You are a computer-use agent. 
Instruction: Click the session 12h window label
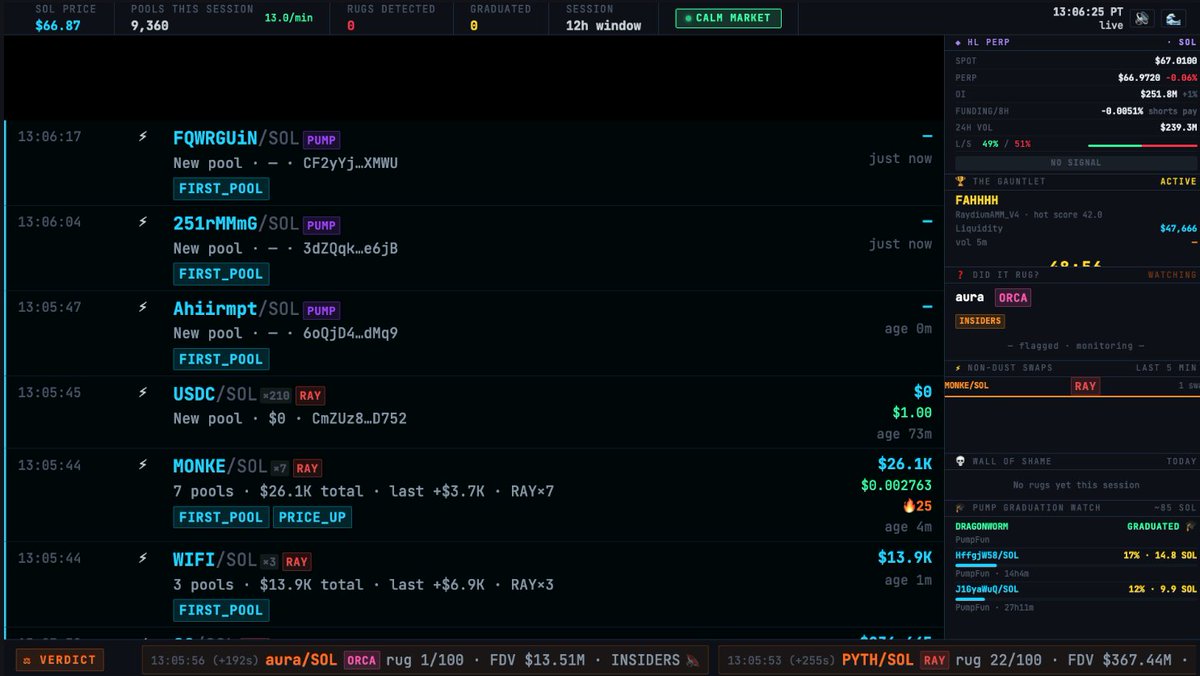[603, 25]
